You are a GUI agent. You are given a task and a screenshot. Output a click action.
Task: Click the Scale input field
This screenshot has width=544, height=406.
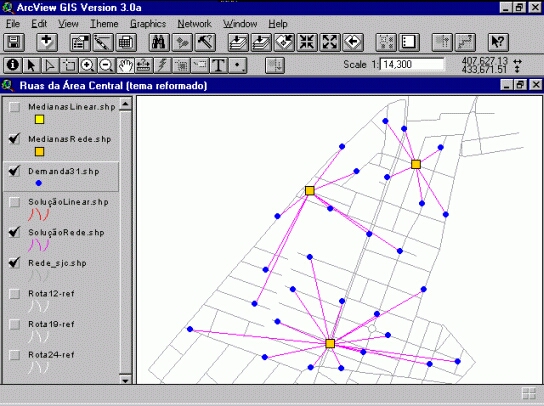412,65
